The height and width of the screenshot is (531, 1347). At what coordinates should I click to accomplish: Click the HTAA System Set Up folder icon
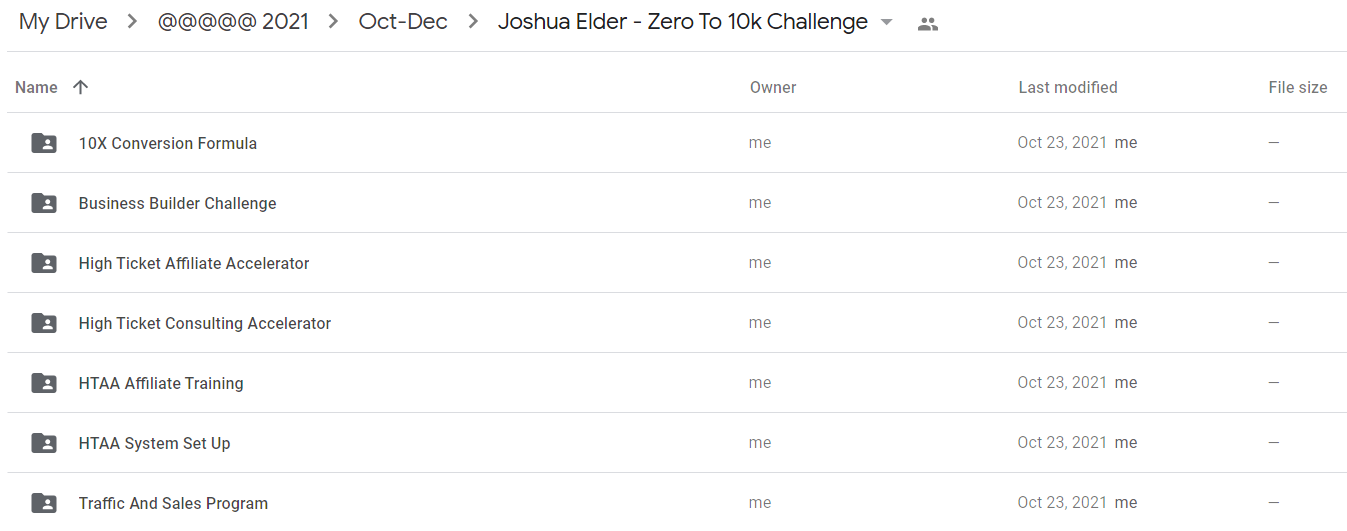point(44,443)
